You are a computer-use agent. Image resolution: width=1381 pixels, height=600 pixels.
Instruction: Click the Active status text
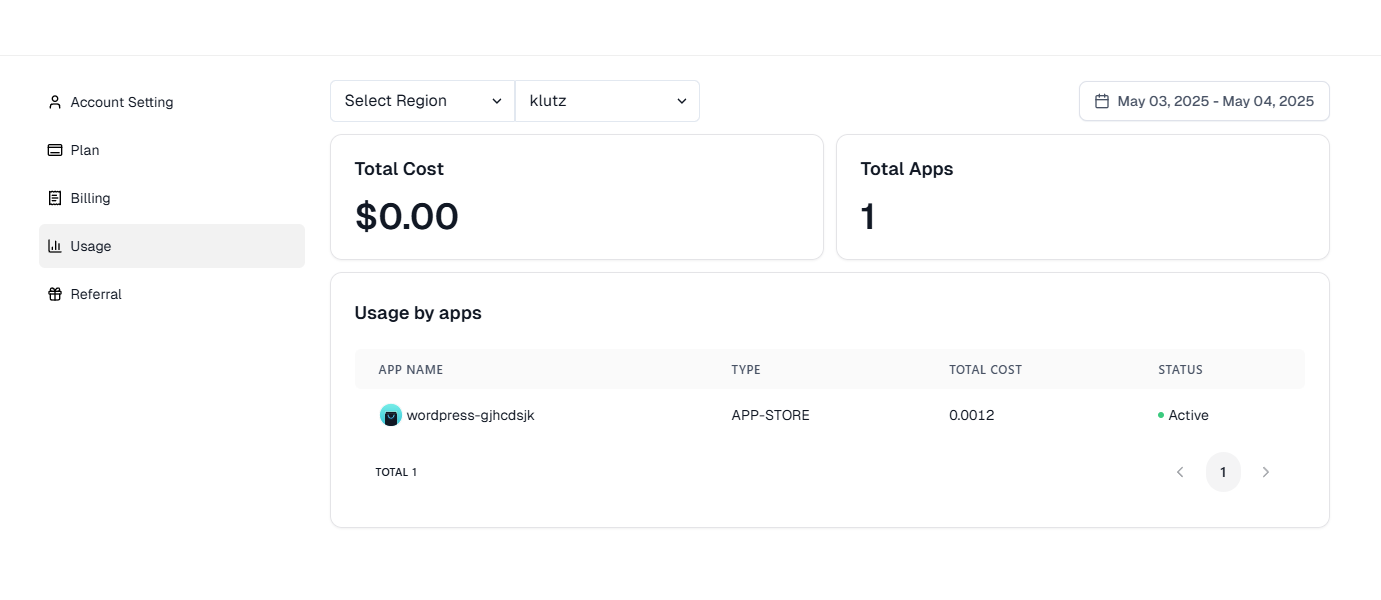pyautogui.click(x=1189, y=415)
